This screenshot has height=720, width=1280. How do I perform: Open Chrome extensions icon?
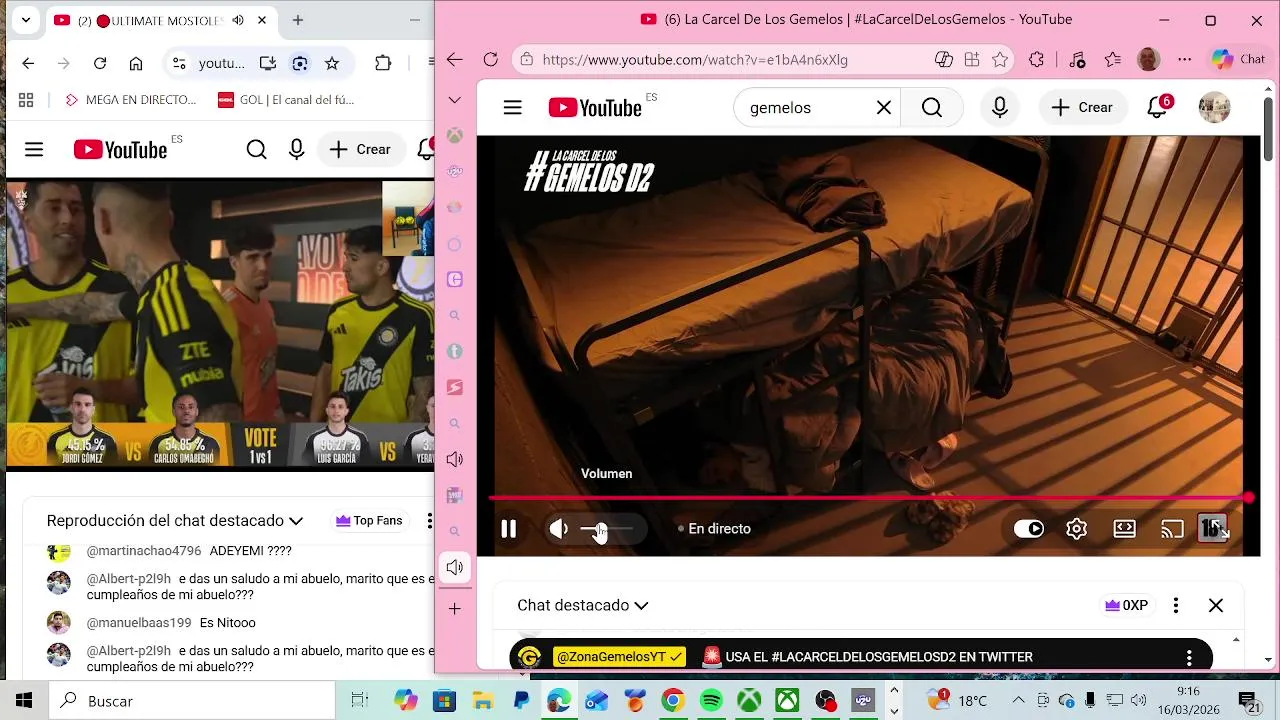(383, 63)
